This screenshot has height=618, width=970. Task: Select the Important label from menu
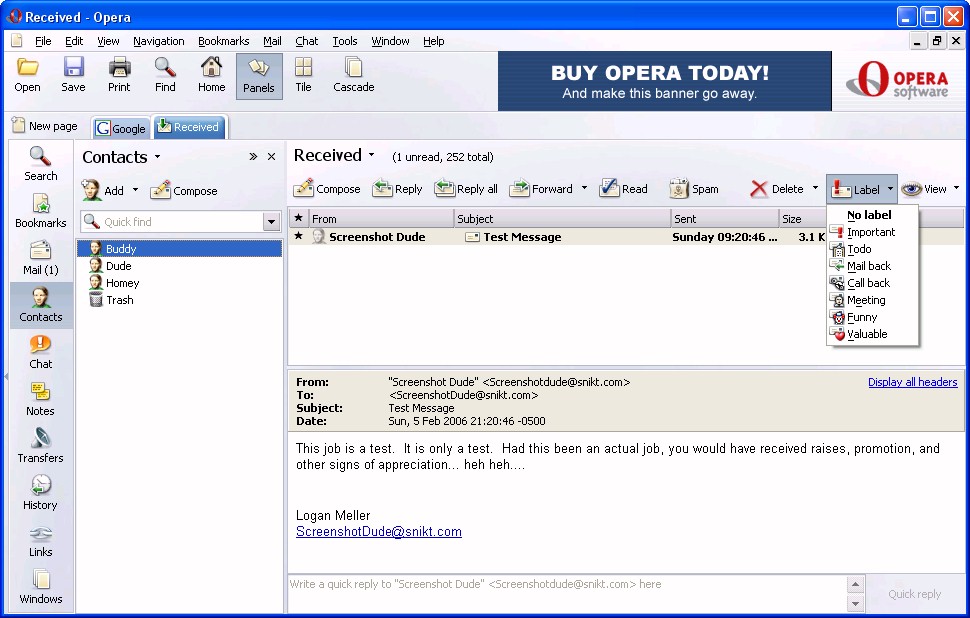click(870, 232)
